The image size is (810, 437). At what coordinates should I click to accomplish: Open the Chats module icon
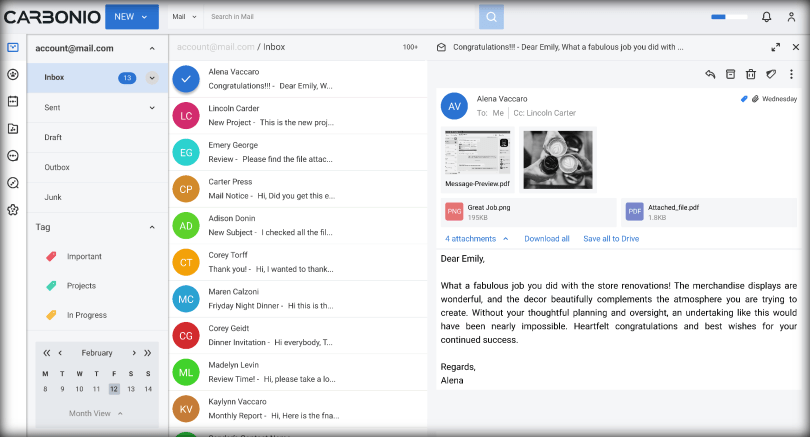[13, 155]
